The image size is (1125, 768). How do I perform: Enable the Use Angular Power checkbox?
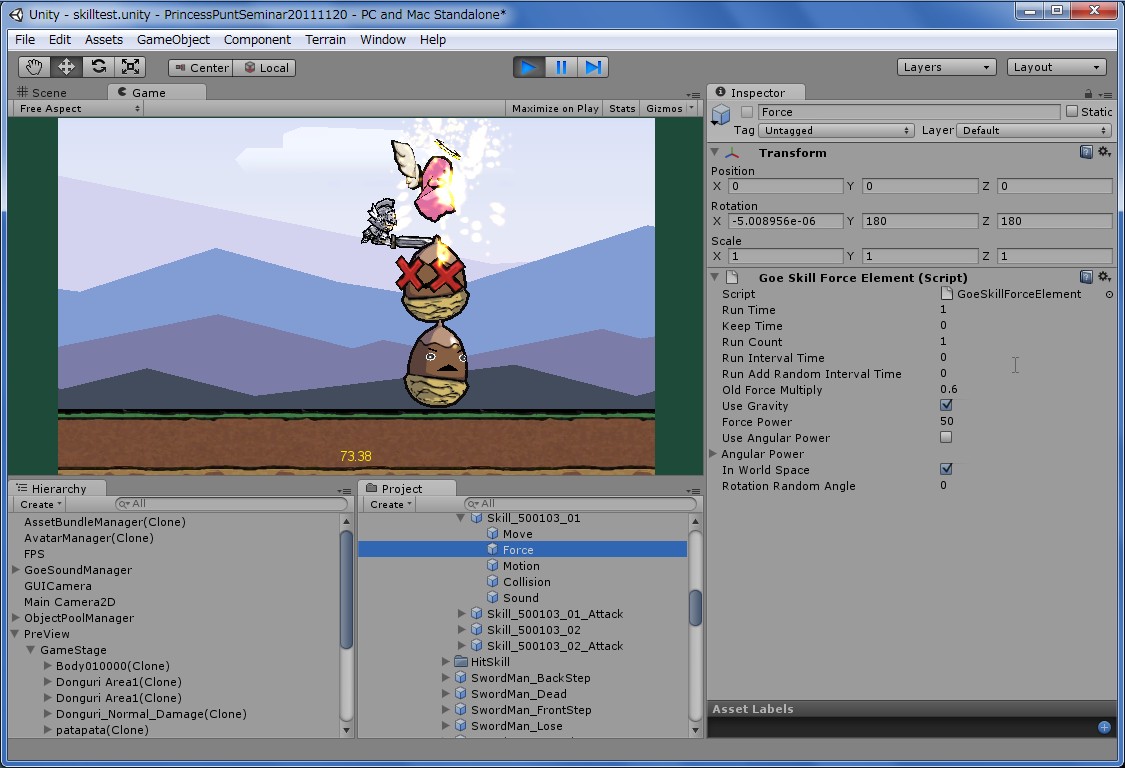(946, 437)
